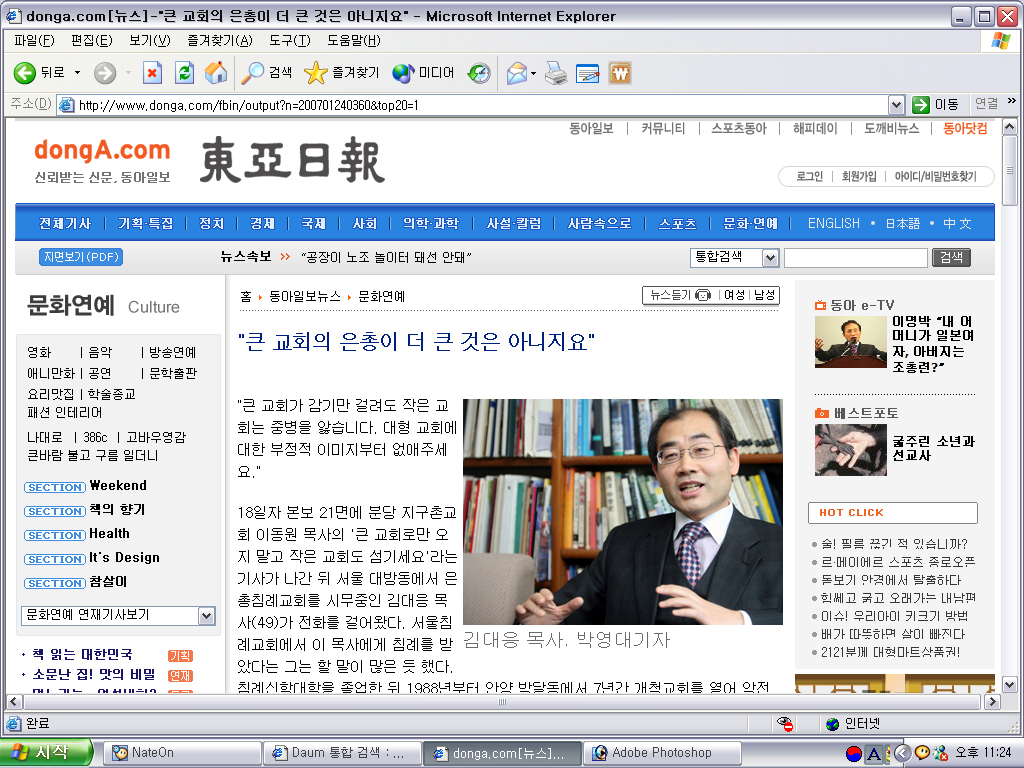Viewport: 1024px width, 768px height.
Task: Click the dongA.com logo
Action: [102, 150]
